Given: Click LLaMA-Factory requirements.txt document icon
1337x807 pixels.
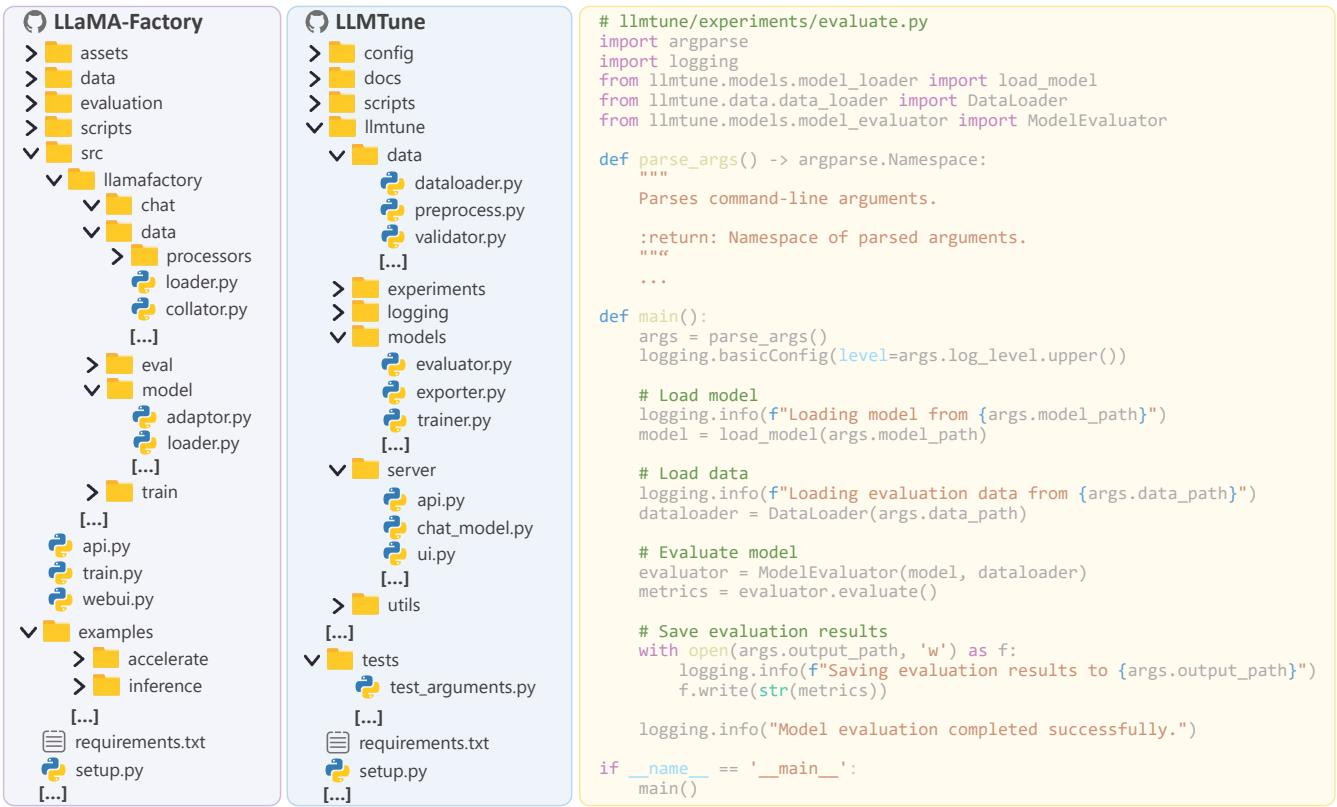Looking at the screenshot, I should click(x=53, y=742).
